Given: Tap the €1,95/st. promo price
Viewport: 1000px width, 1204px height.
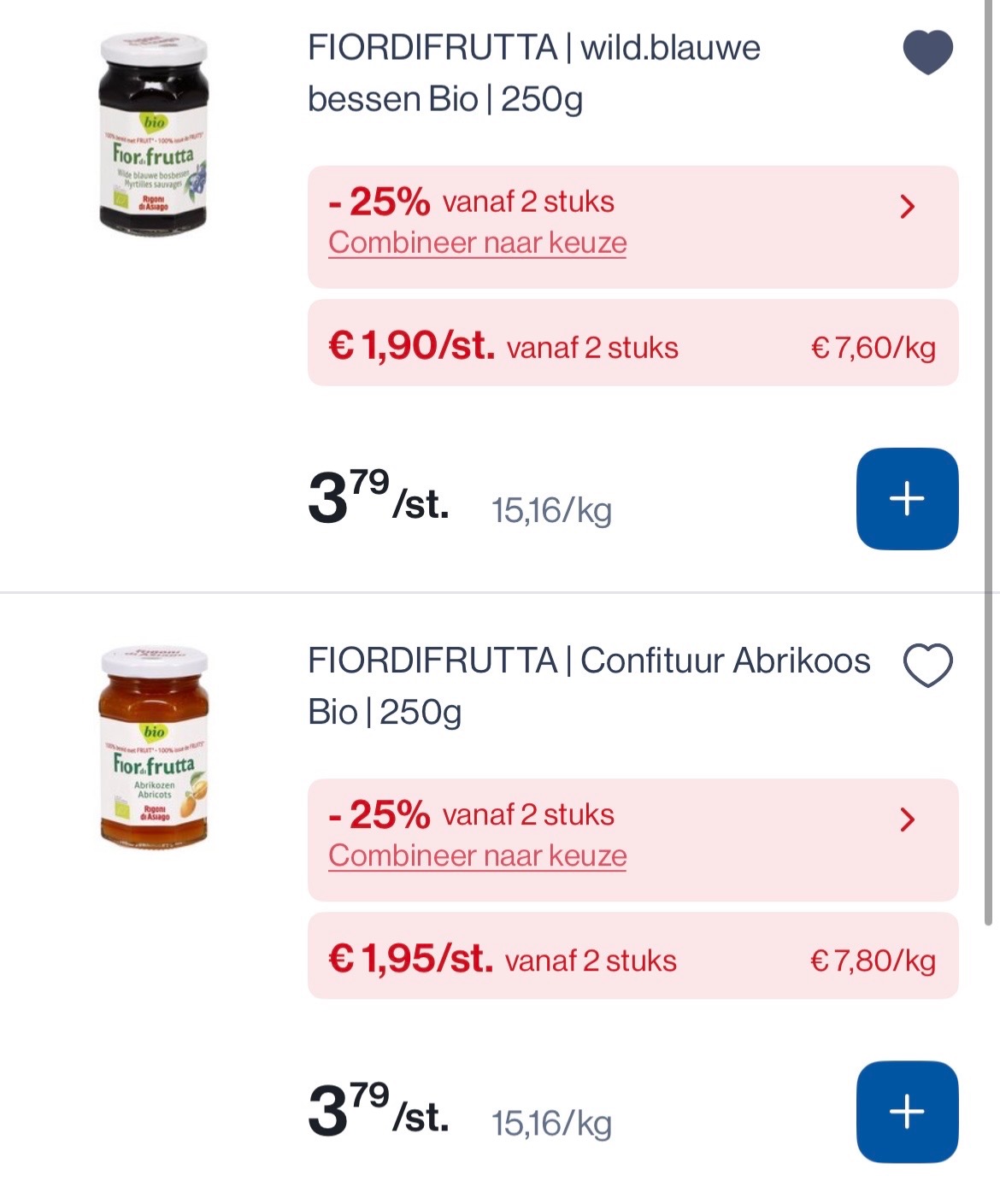Looking at the screenshot, I should (x=410, y=959).
